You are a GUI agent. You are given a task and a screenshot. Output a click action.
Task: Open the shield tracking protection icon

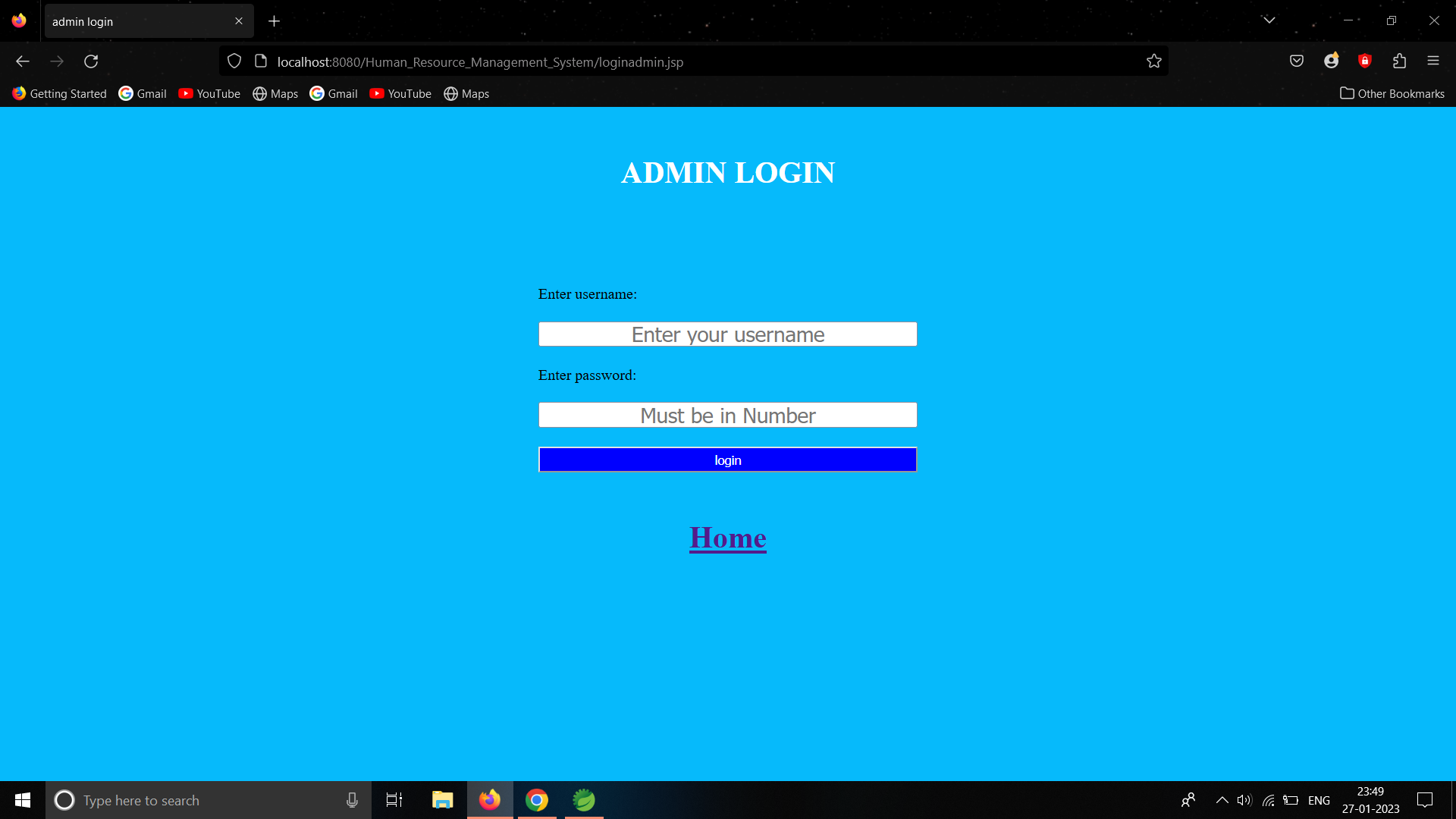[x=234, y=61]
